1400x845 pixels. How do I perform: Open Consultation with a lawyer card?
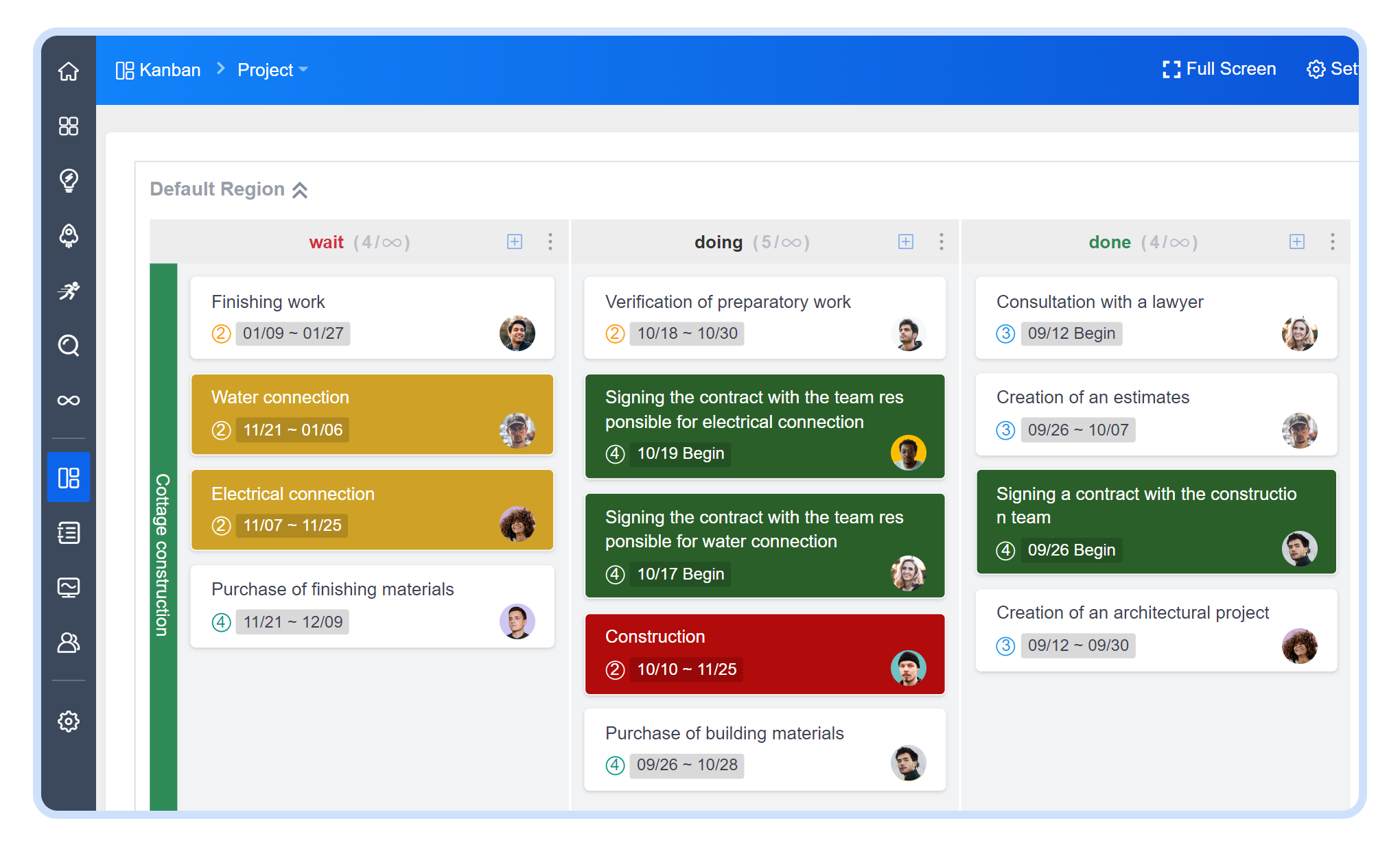click(1156, 318)
